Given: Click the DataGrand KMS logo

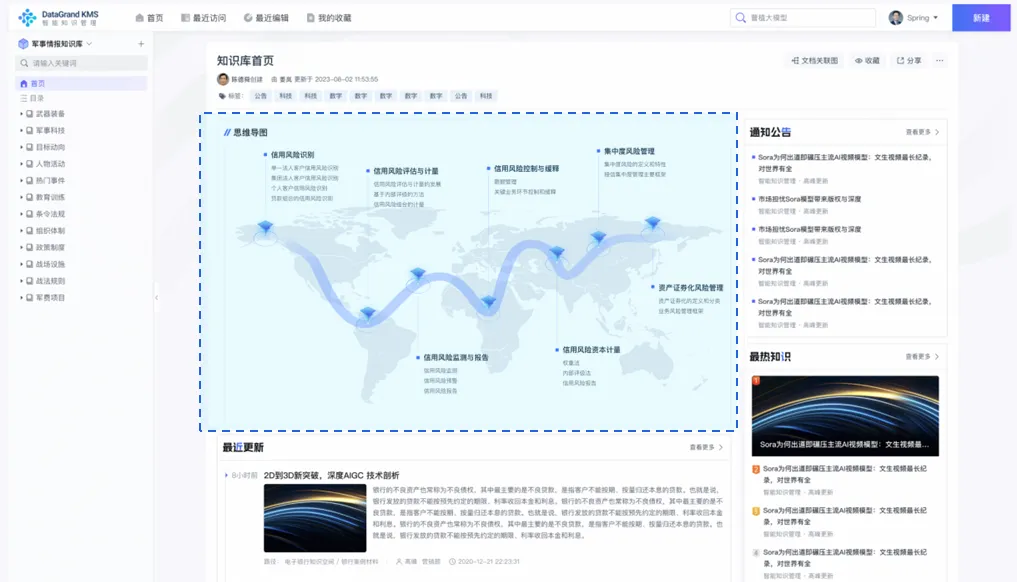Looking at the screenshot, I should [58, 17].
